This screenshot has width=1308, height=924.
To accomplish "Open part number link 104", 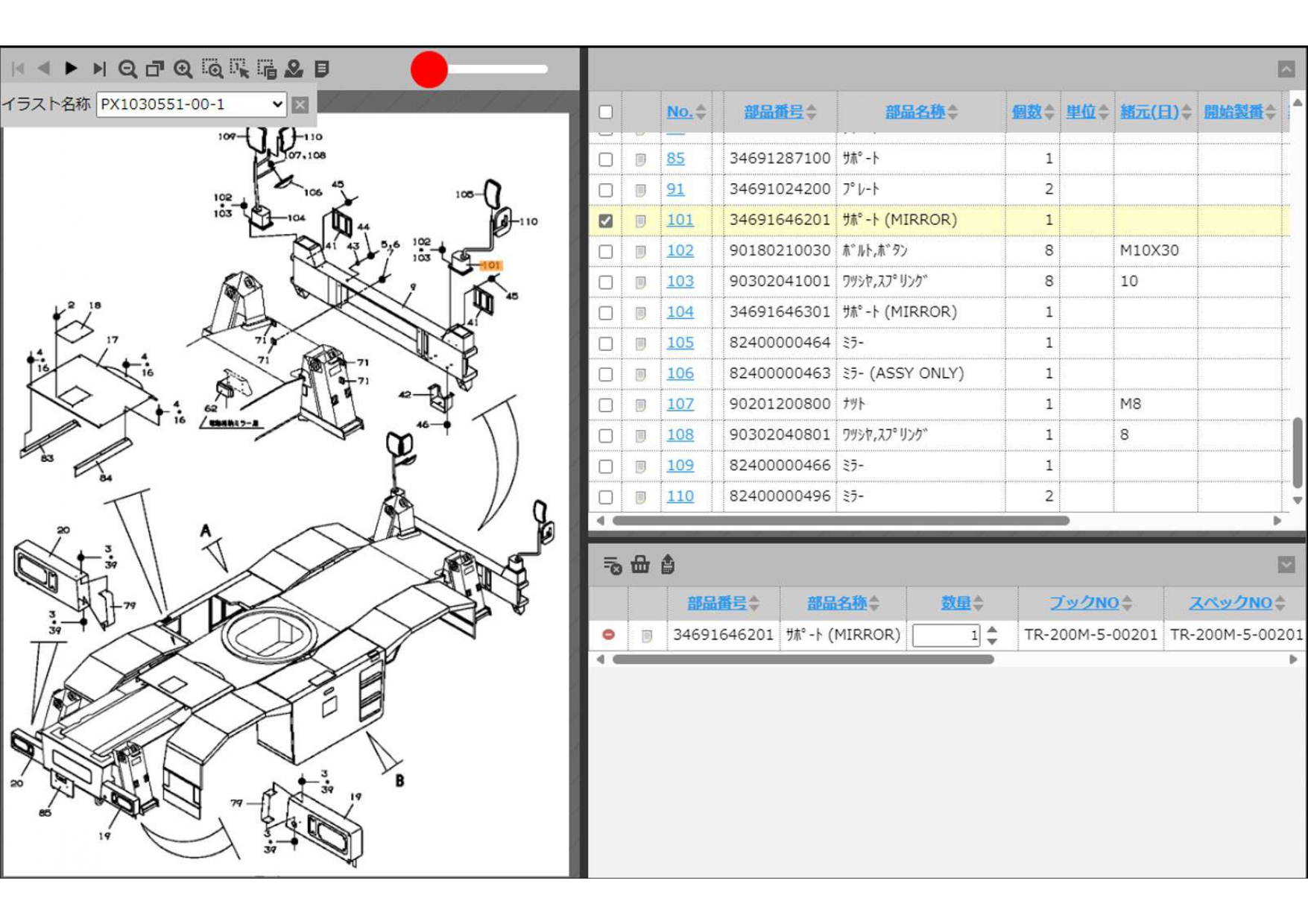I will coord(680,312).
